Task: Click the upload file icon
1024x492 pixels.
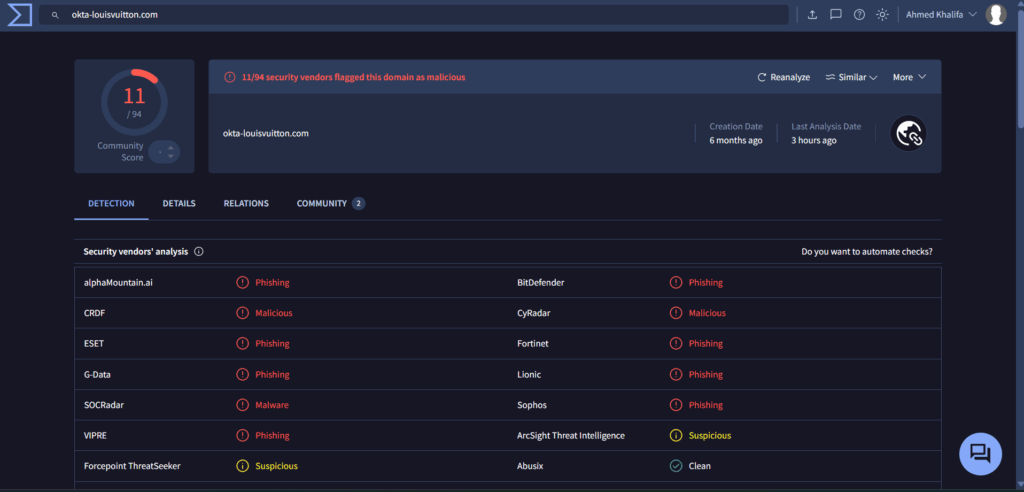Action: [812, 14]
